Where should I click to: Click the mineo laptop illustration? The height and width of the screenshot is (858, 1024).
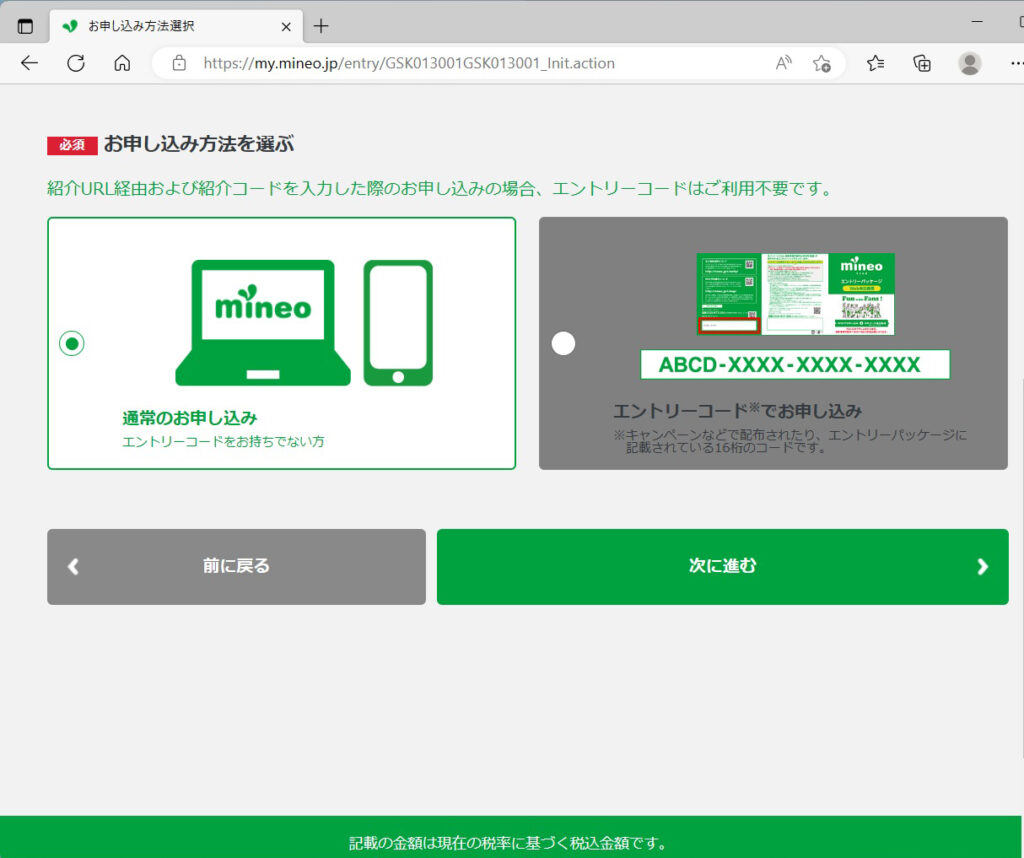point(263,323)
